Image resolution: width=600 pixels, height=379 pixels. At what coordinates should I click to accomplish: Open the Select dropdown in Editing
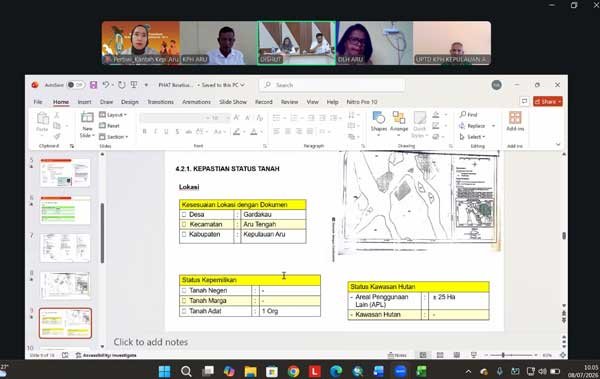point(473,137)
